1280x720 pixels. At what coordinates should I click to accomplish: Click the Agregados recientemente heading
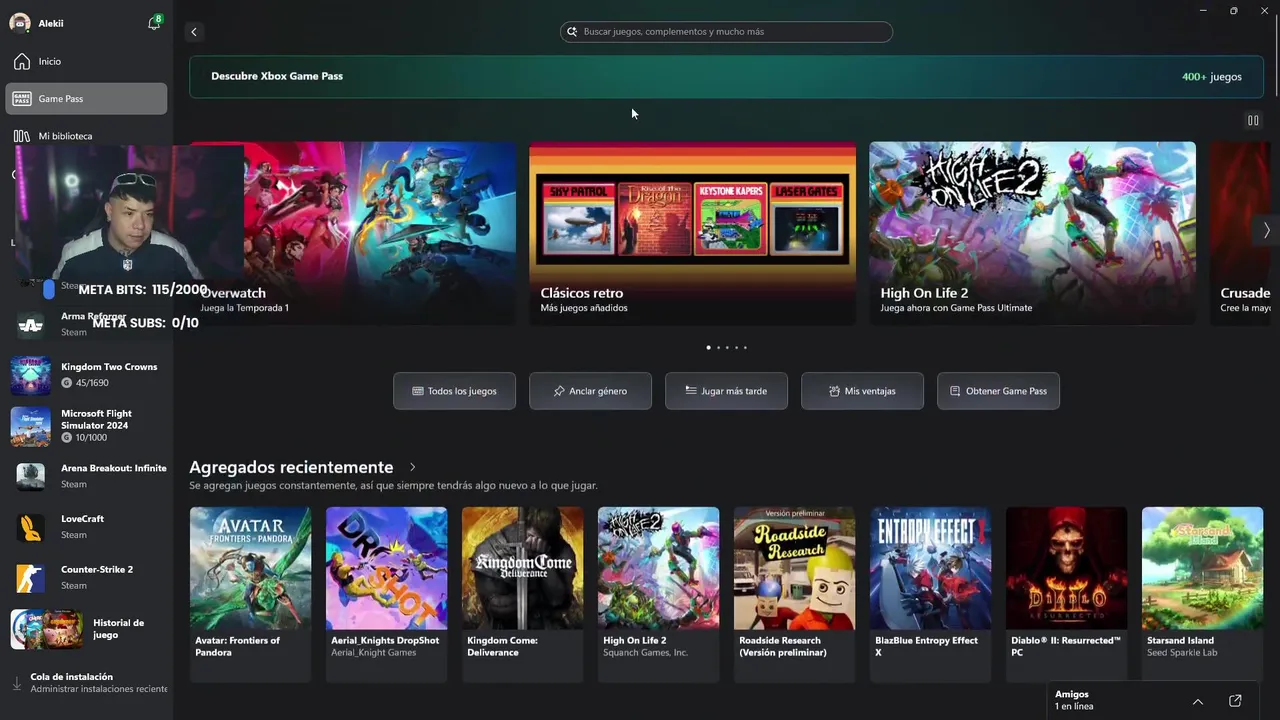pyautogui.click(x=291, y=467)
